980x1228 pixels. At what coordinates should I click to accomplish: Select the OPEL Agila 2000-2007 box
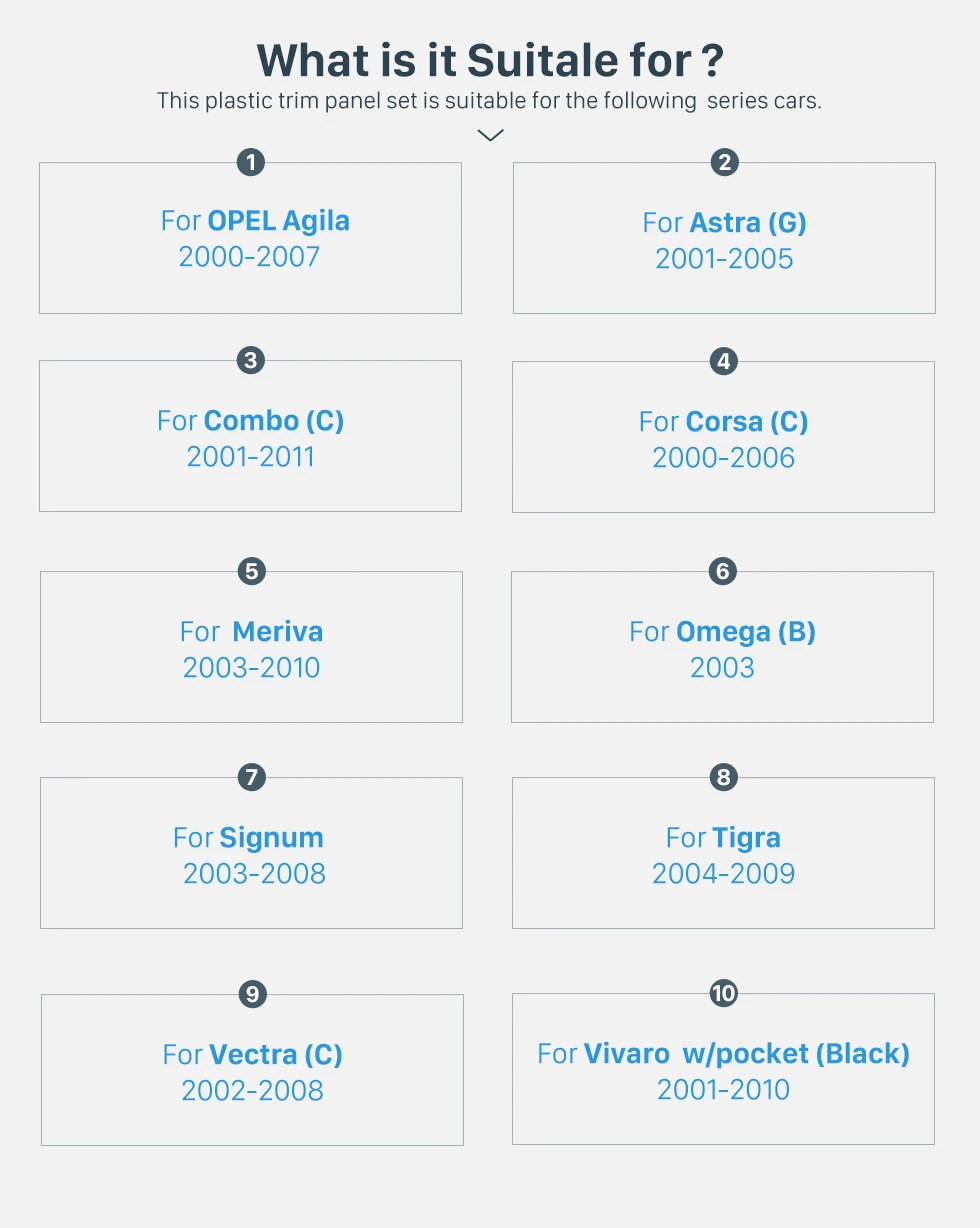(250, 239)
